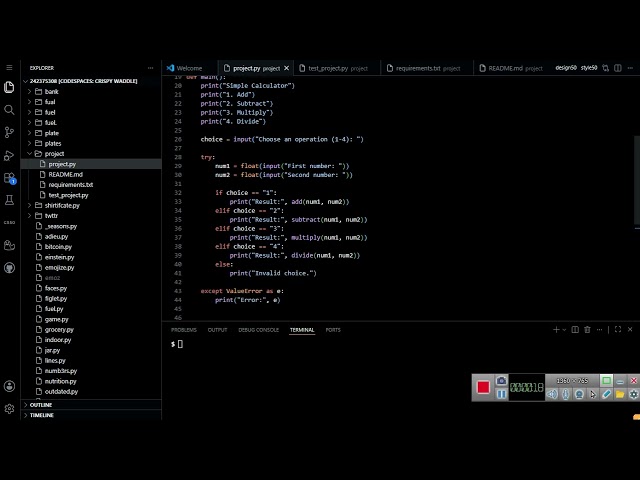Open the PROBLEMS panel tab
Image resolution: width=640 pixels, height=480 pixels.
tap(184, 330)
